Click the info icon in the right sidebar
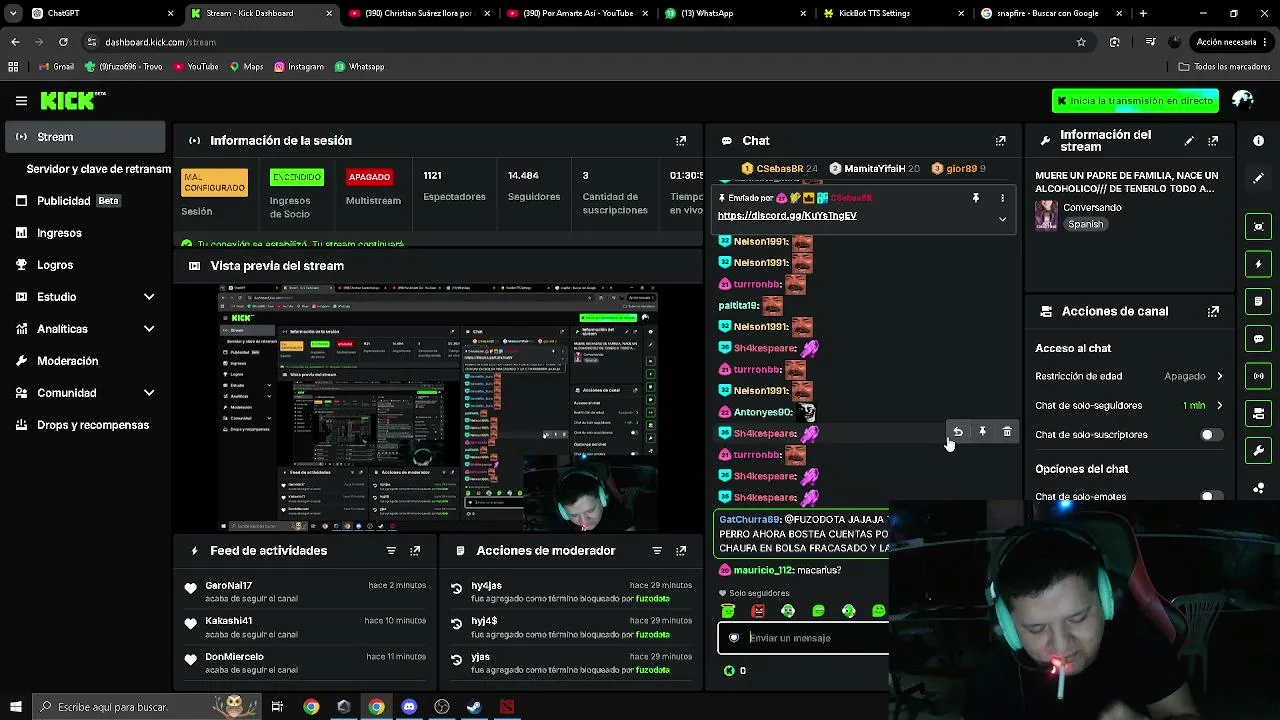Image resolution: width=1280 pixels, height=720 pixels. point(1259,141)
